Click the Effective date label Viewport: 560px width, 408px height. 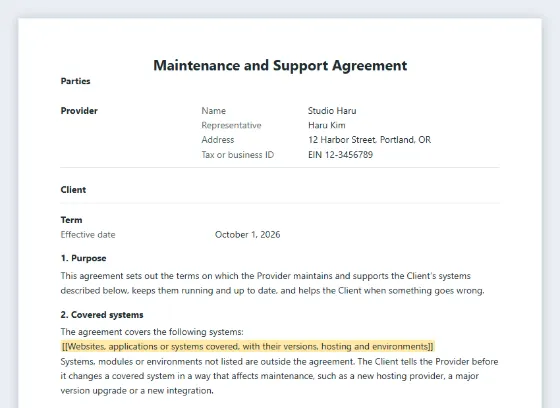pyautogui.click(x=88, y=235)
